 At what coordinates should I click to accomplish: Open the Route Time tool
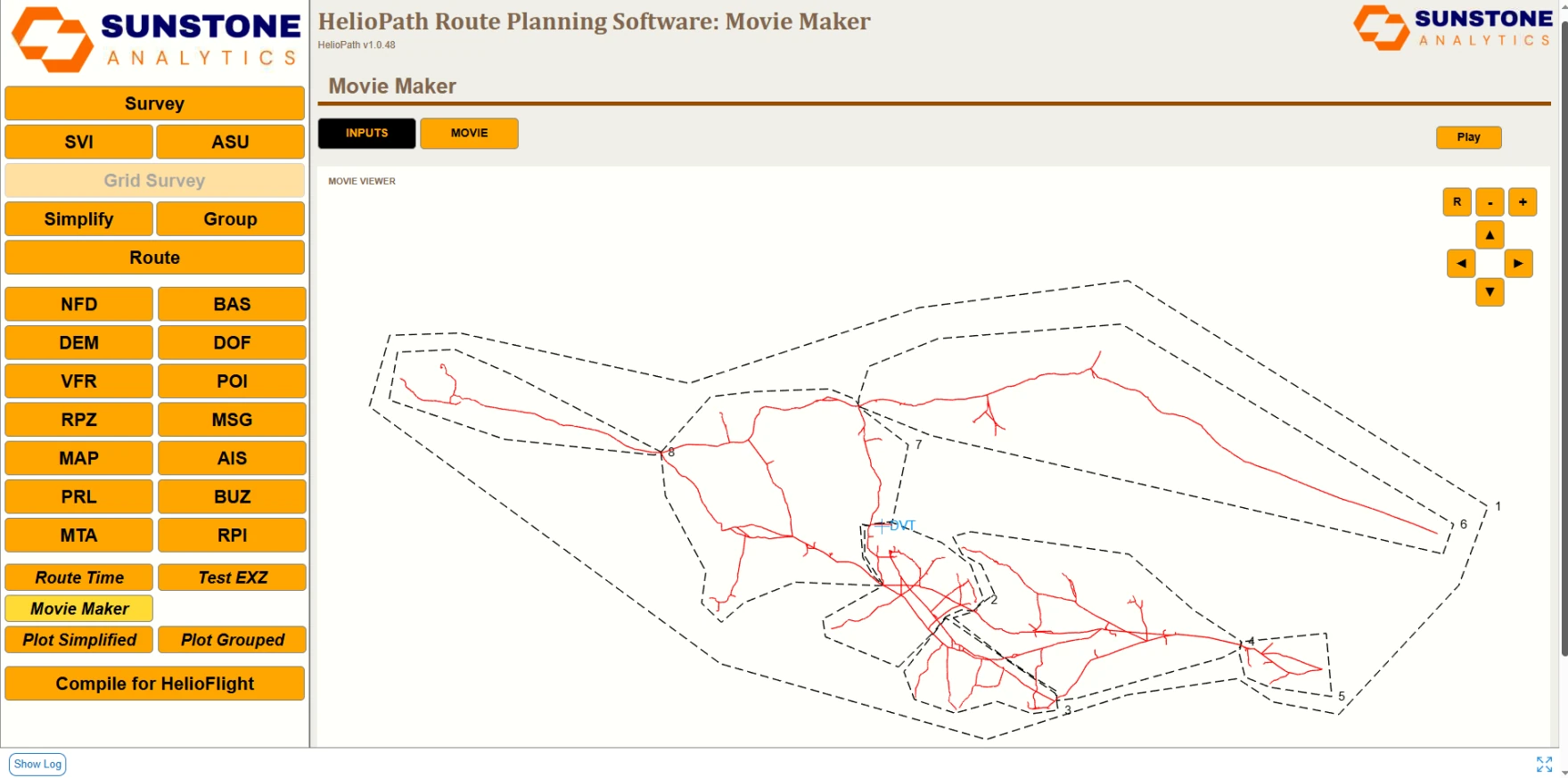[78, 577]
